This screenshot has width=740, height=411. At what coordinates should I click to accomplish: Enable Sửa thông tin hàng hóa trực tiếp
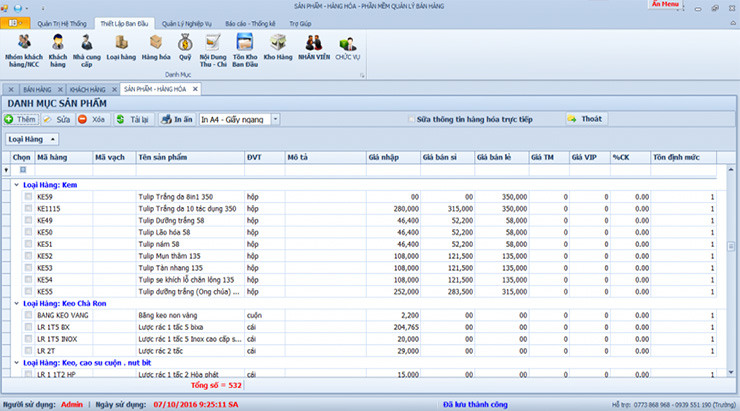tap(411, 119)
